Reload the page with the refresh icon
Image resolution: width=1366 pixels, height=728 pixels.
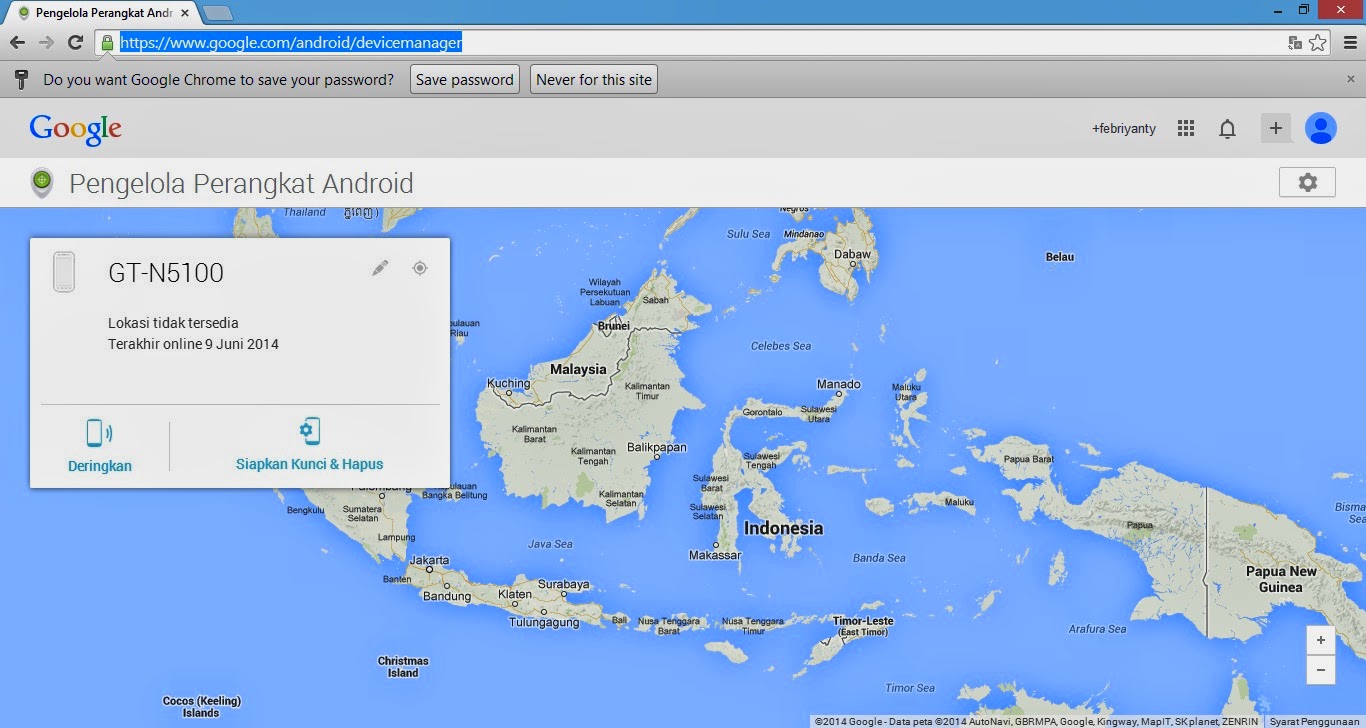75,42
